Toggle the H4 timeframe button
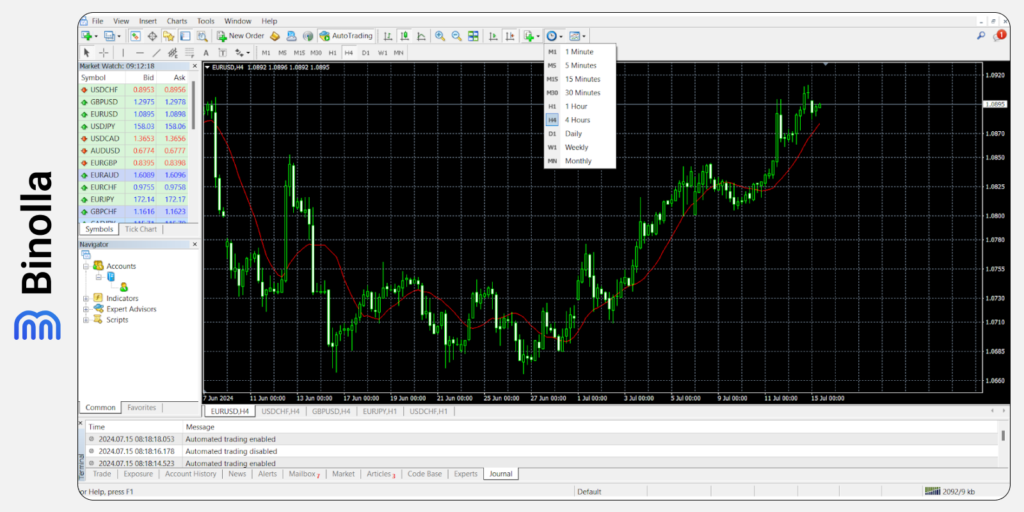Screen dimensions: 1024x512 click(x=349, y=53)
